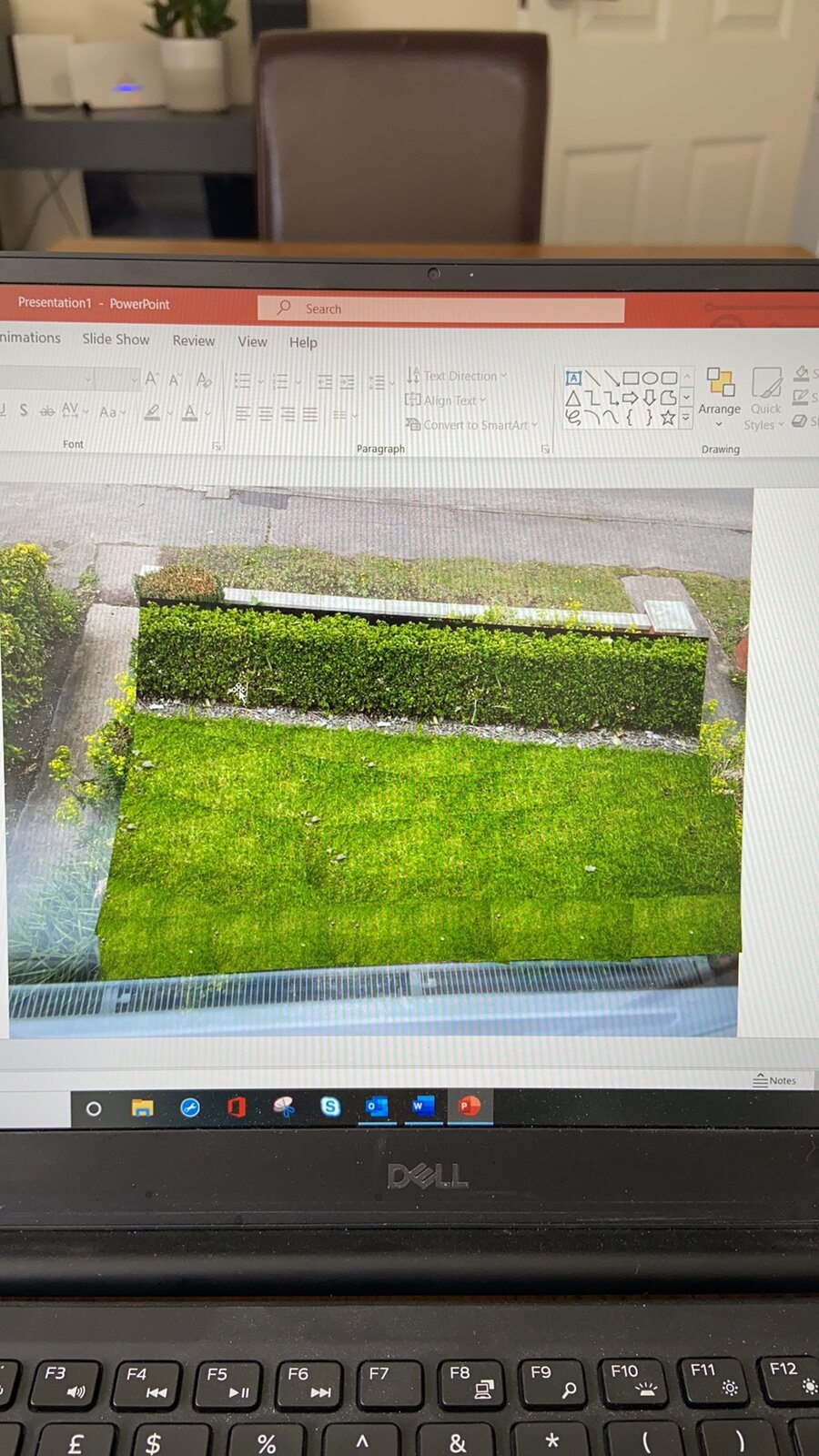Click the Increase Font Size icon
Viewport: 819px width, 1456px height.
(151, 379)
